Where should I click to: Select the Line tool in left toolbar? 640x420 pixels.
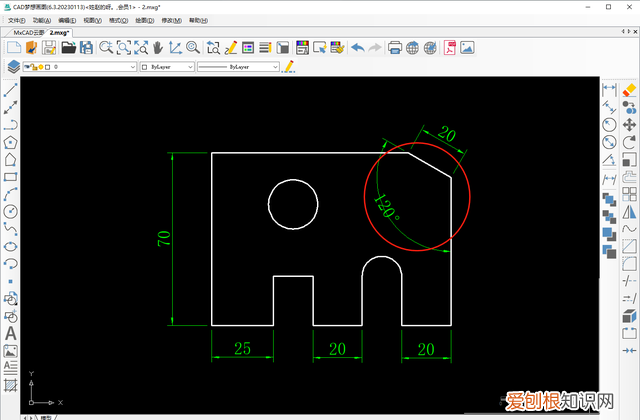11,89
